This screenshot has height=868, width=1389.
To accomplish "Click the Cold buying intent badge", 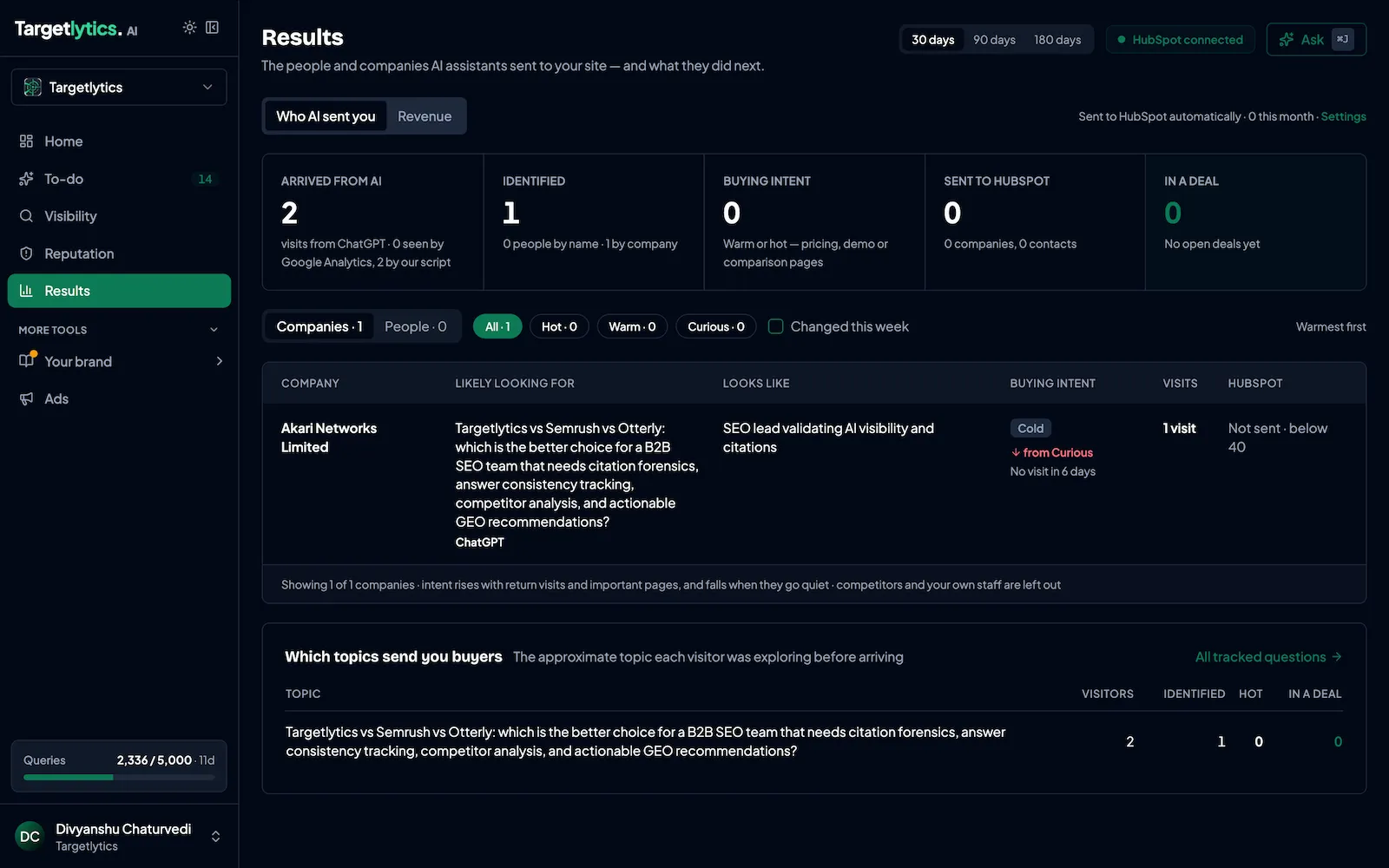I will [x=1030, y=428].
